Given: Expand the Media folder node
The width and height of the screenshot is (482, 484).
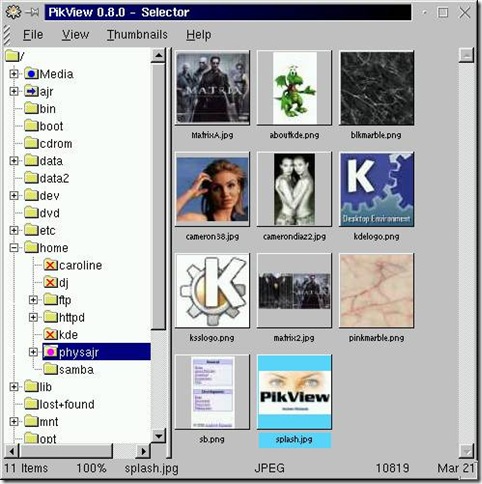Looking at the screenshot, I should [x=14, y=74].
